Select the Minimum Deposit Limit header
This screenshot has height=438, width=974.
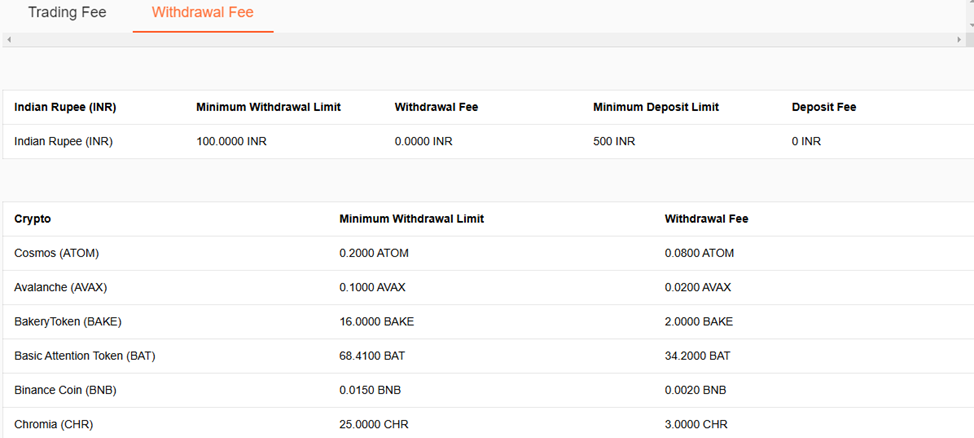pyautogui.click(x=655, y=107)
